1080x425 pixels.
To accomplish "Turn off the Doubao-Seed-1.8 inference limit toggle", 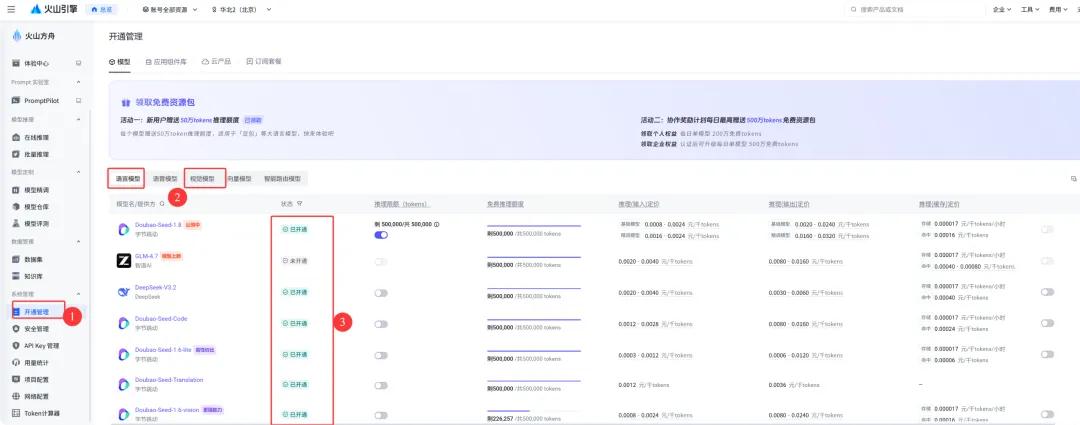I will click(381, 235).
